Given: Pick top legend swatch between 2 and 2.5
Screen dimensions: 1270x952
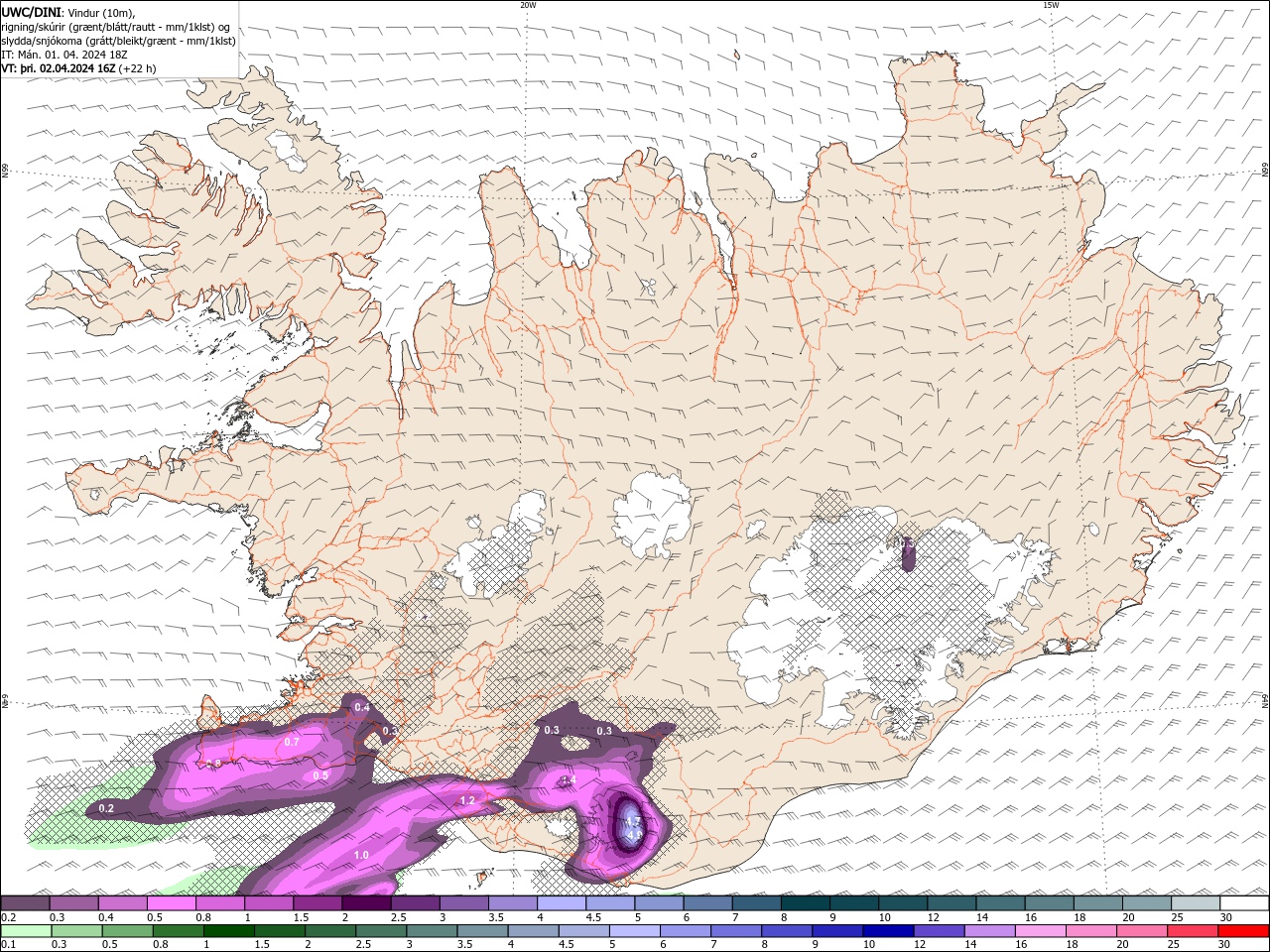Looking at the screenshot, I should coord(366,903).
